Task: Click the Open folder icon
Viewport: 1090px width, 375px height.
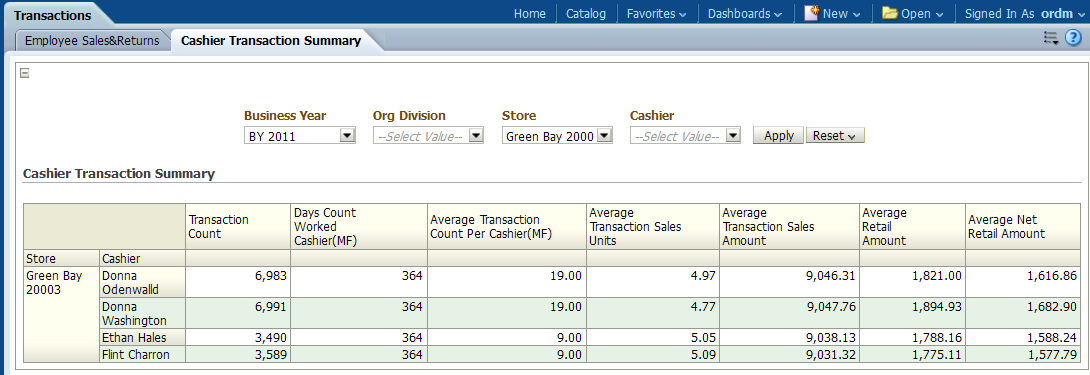Action: (890, 13)
